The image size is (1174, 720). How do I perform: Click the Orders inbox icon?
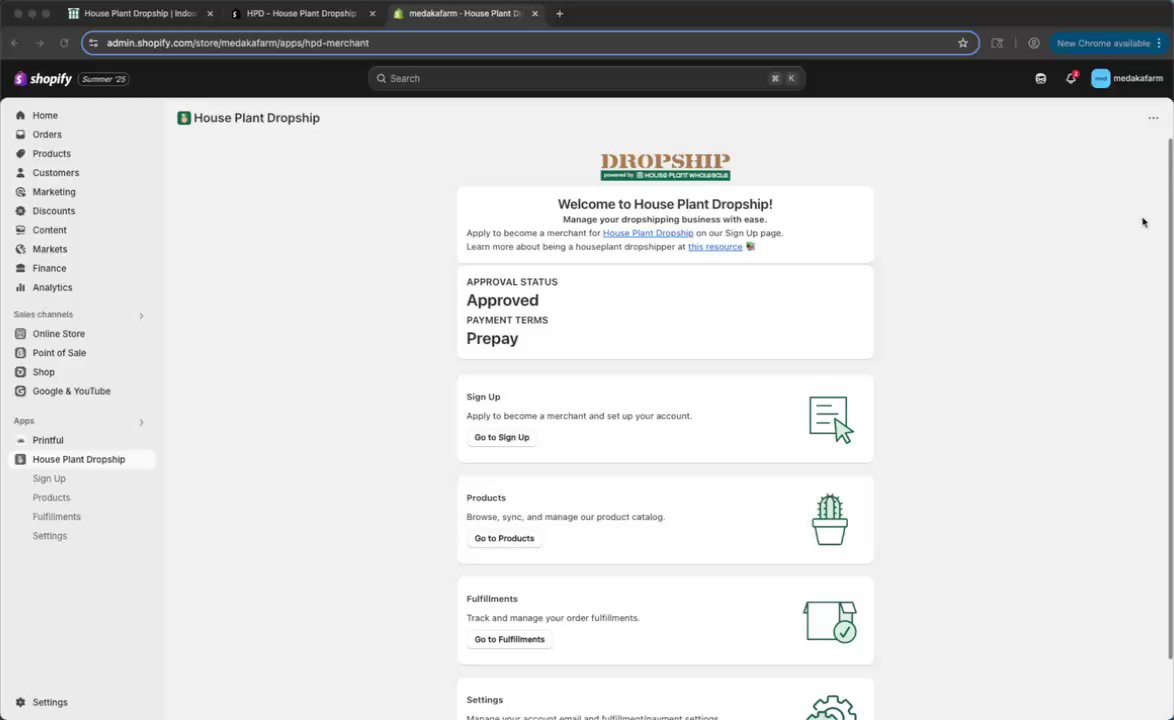coord(20,135)
